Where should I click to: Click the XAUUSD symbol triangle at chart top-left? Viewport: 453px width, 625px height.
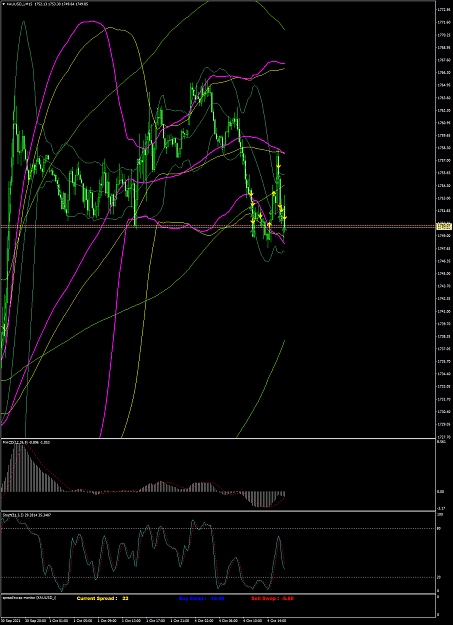(x=4, y=4)
